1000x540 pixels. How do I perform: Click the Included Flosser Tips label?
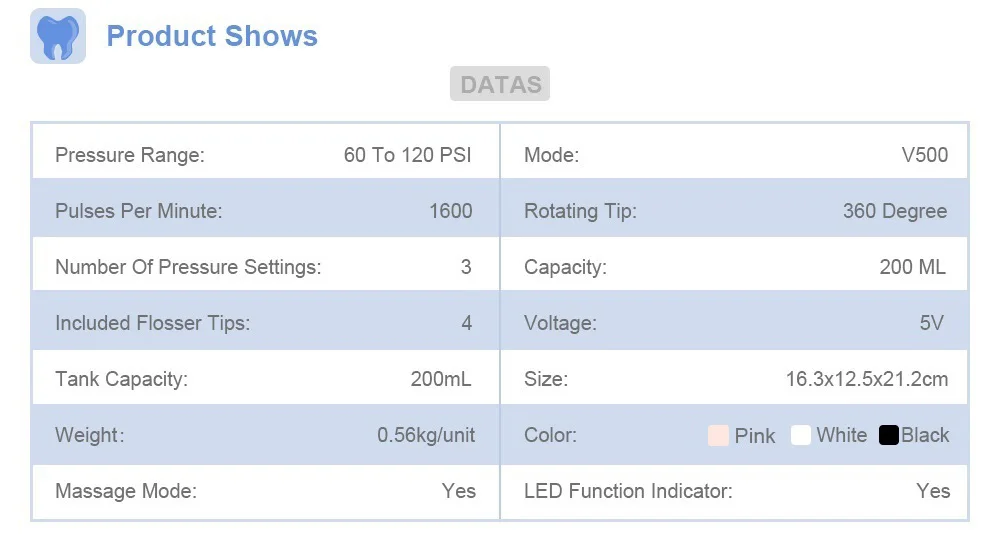tap(153, 323)
